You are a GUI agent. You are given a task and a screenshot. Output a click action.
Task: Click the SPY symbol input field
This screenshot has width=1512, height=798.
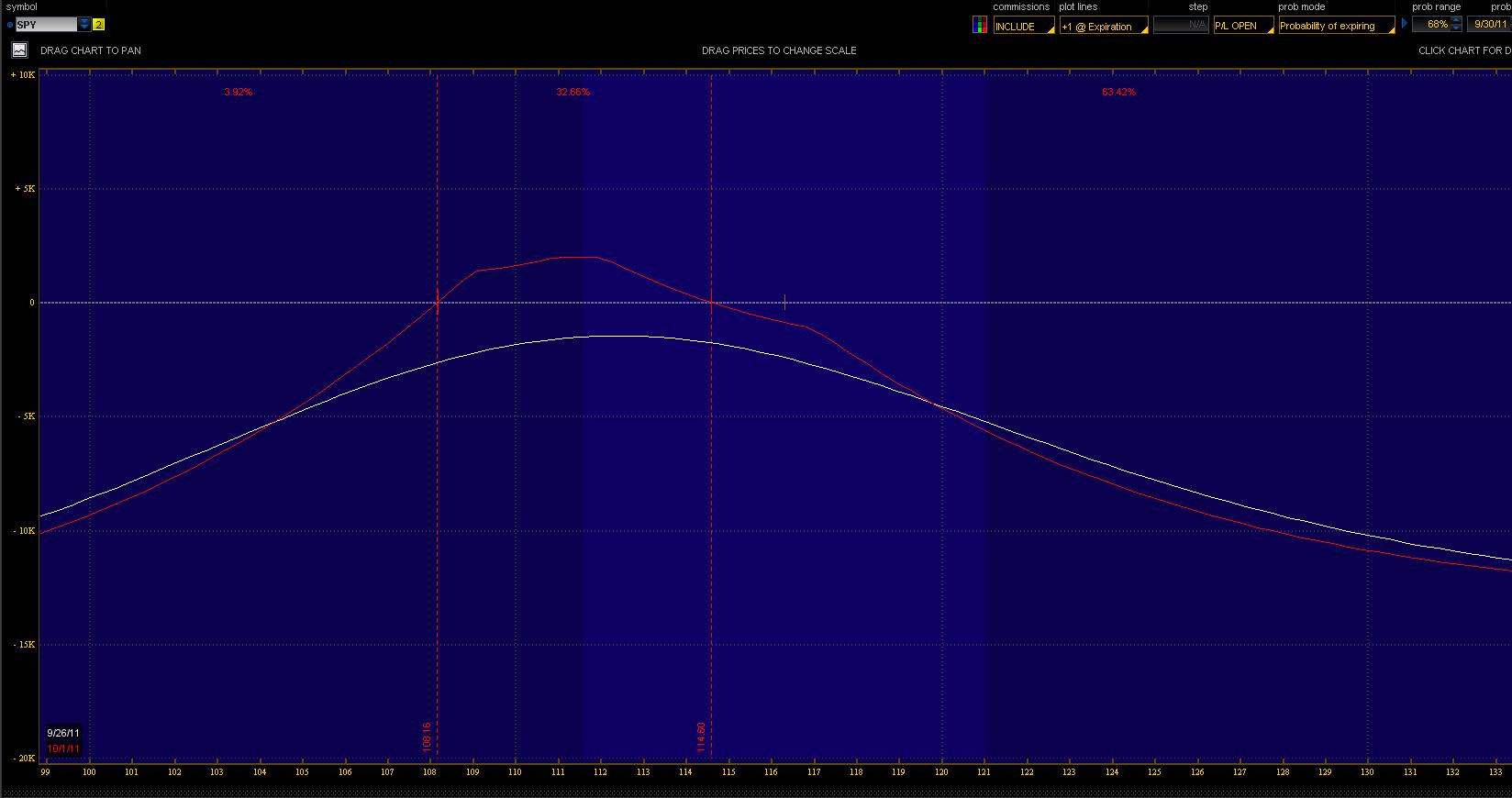[46, 25]
